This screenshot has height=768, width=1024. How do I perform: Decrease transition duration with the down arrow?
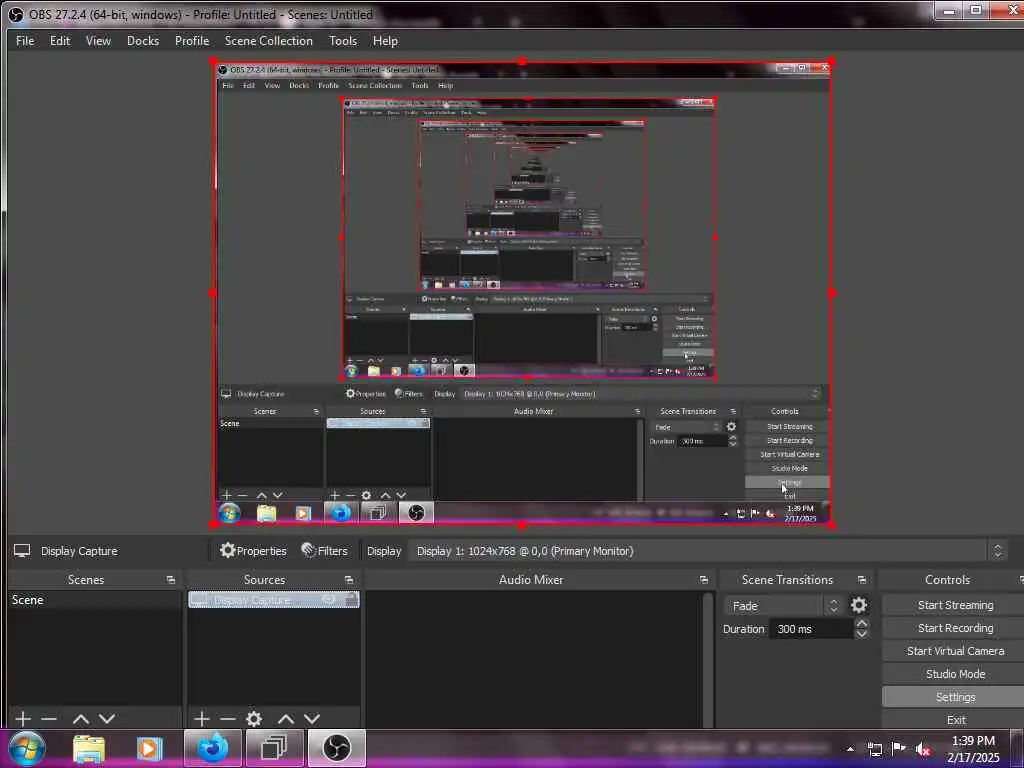(x=861, y=634)
